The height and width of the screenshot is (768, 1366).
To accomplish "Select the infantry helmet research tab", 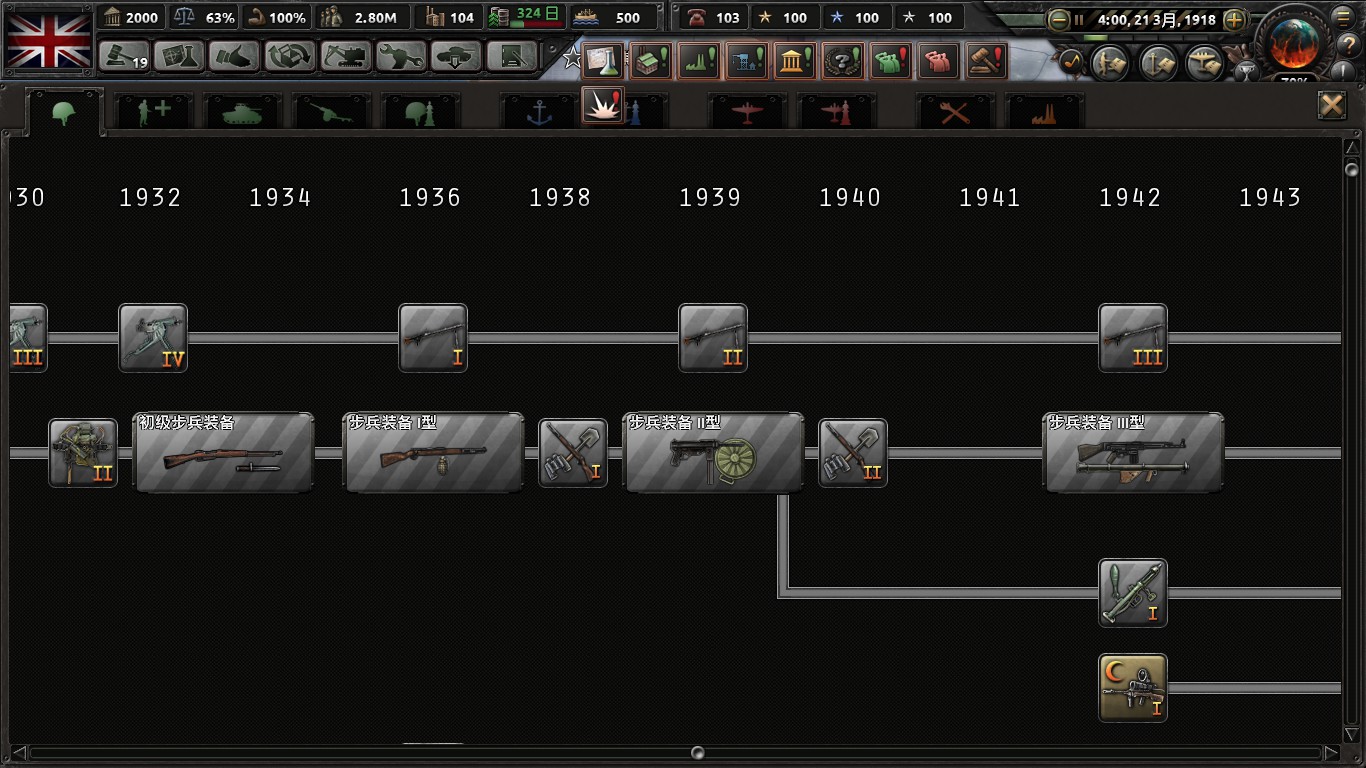I will click(65, 111).
